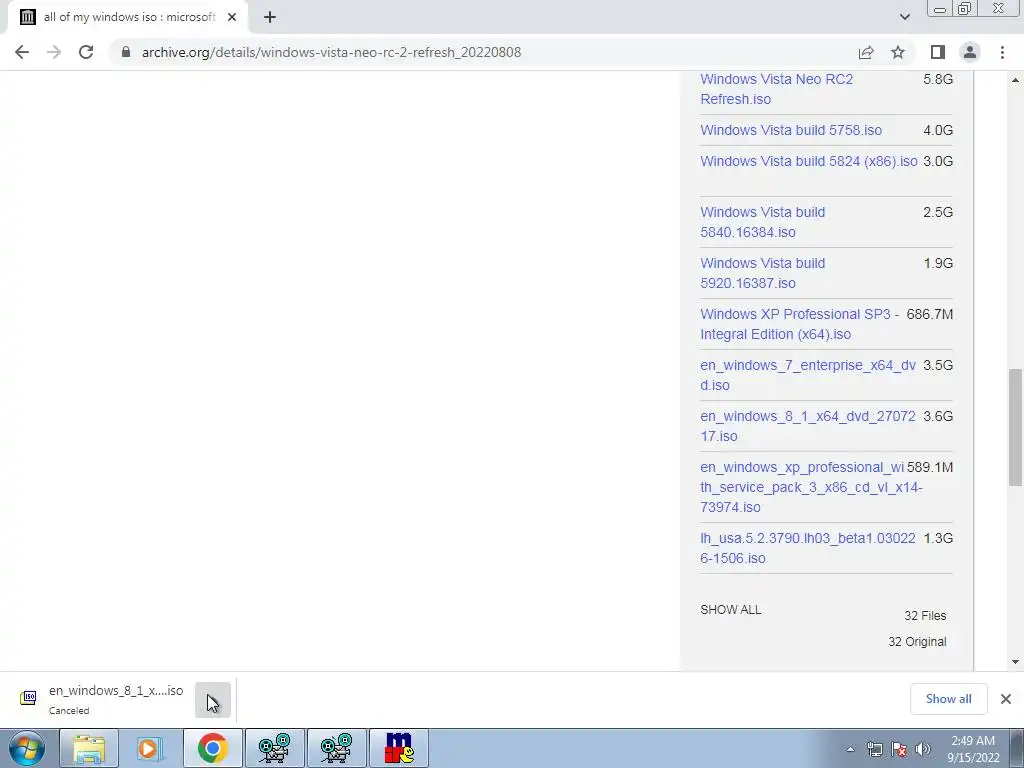Open Windows Vista build 5840.16384.iso
This screenshot has height=768, width=1024.
point(762,222)
